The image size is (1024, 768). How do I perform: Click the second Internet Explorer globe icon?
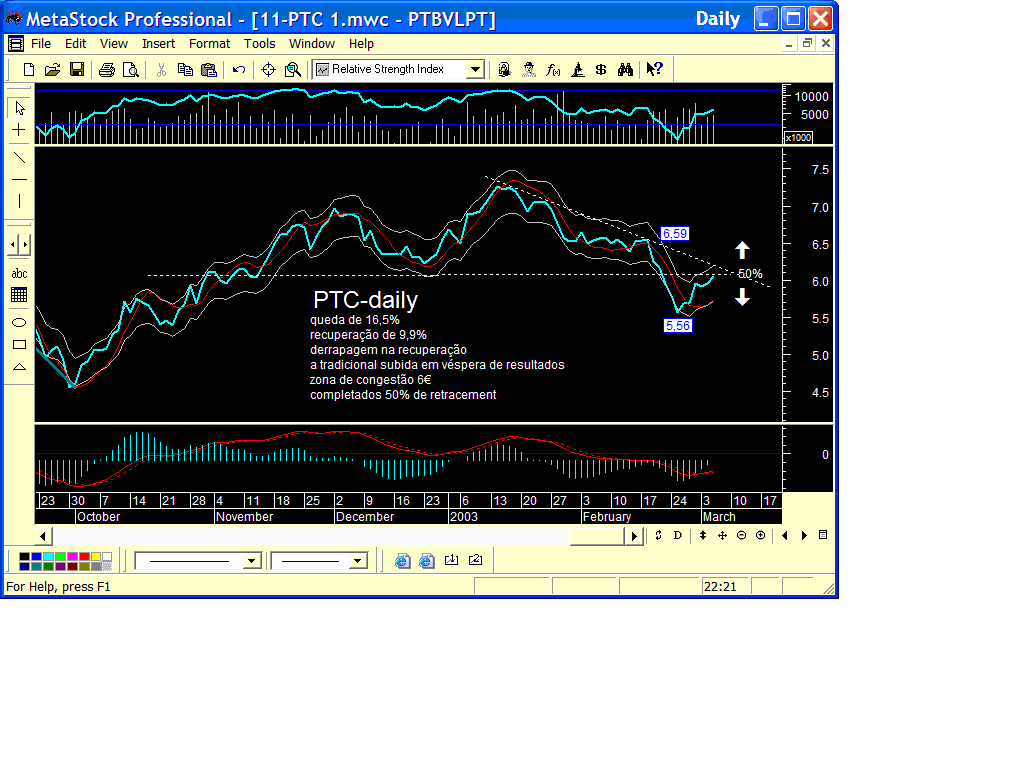coord(426,560)
